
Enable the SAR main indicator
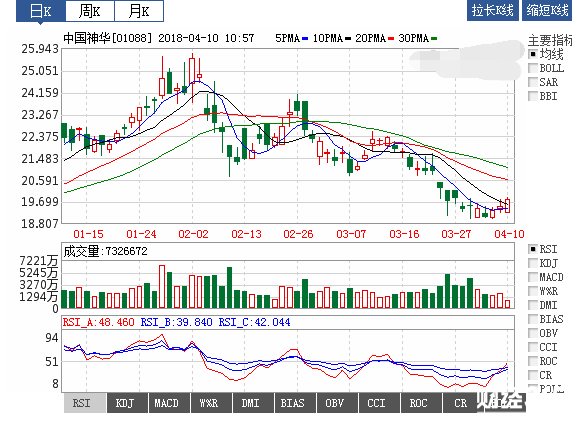pyautogui.click(x=533, y=82)
